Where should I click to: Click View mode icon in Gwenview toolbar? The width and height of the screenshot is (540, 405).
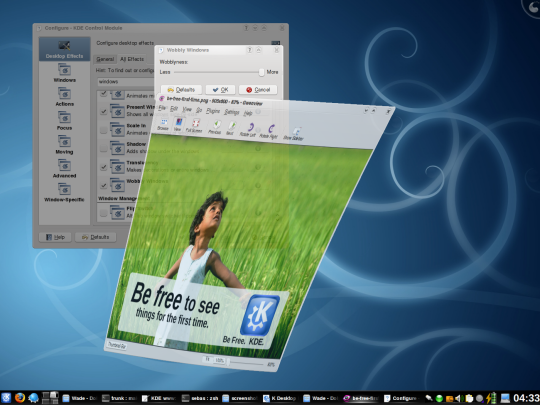[178, 124]
